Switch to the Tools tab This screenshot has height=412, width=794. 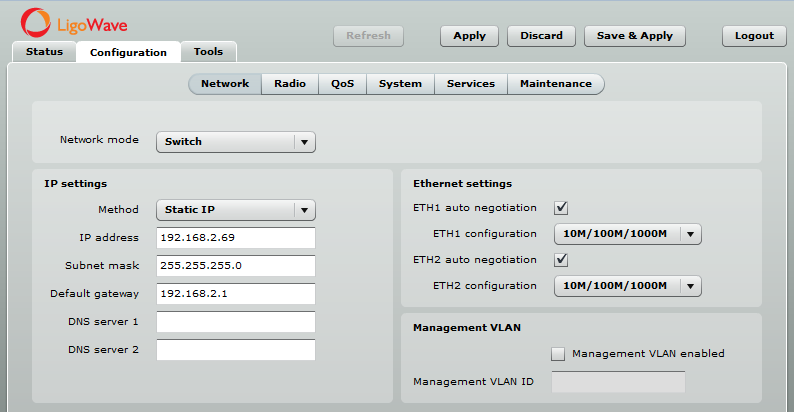(x=208, y=52)
